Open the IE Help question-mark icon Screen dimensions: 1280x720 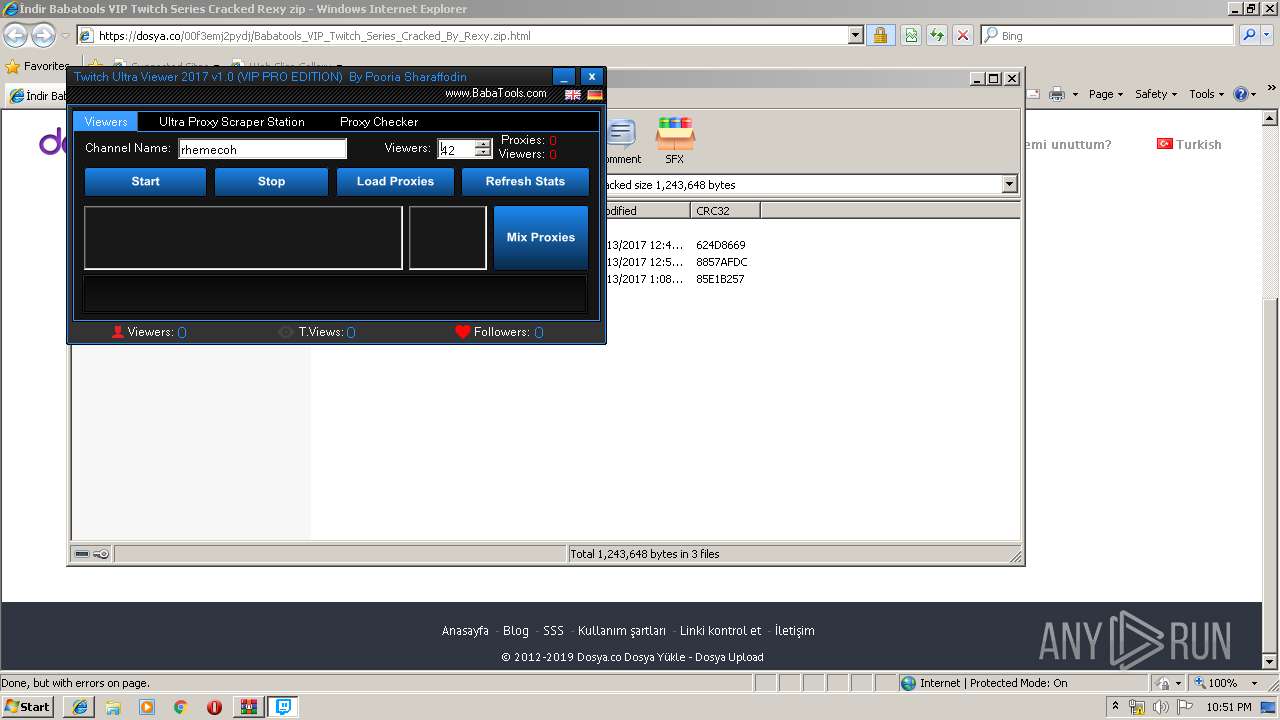click(x=1241, y=94)
